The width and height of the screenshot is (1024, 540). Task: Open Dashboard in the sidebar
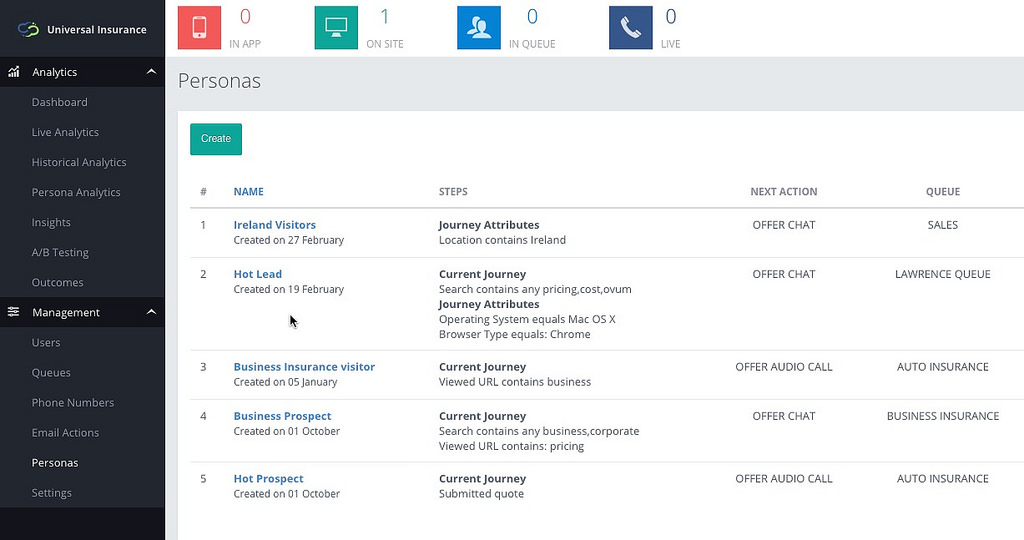click(x=59, y=102)
